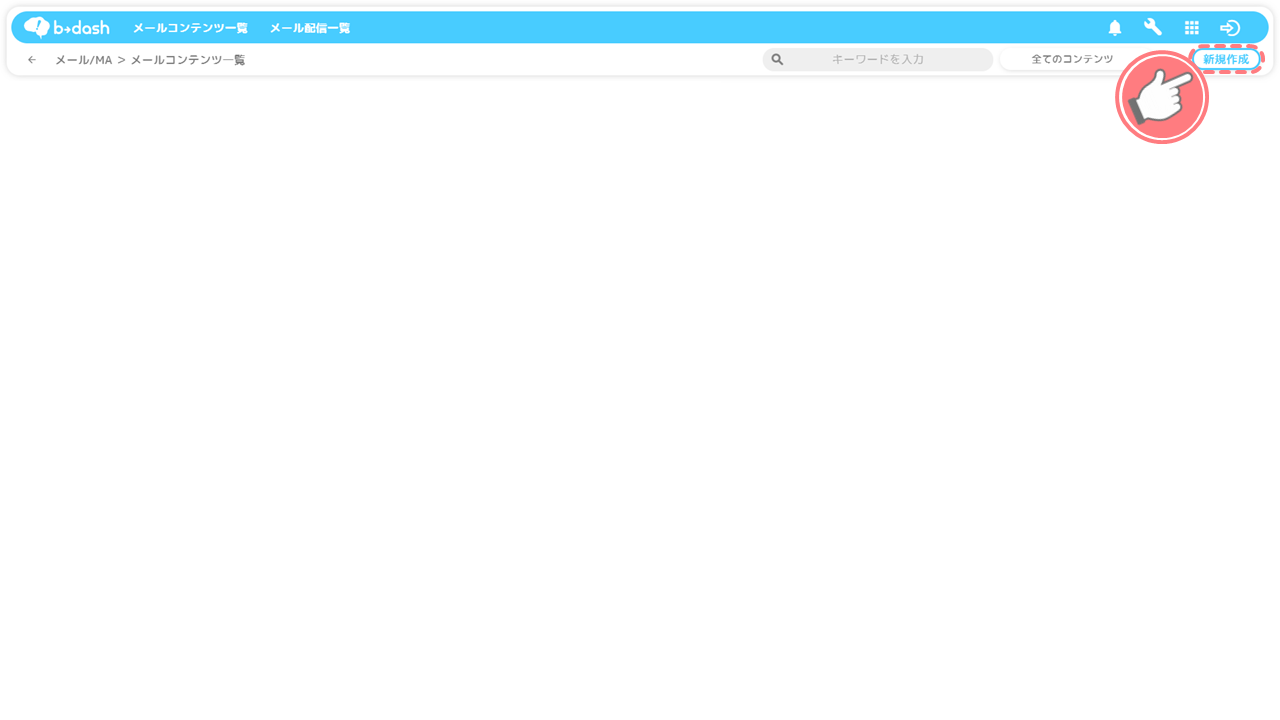Screen dimensions: 1280x720
Task: Open the wrench settings icon
Action: coord(1153,27)
